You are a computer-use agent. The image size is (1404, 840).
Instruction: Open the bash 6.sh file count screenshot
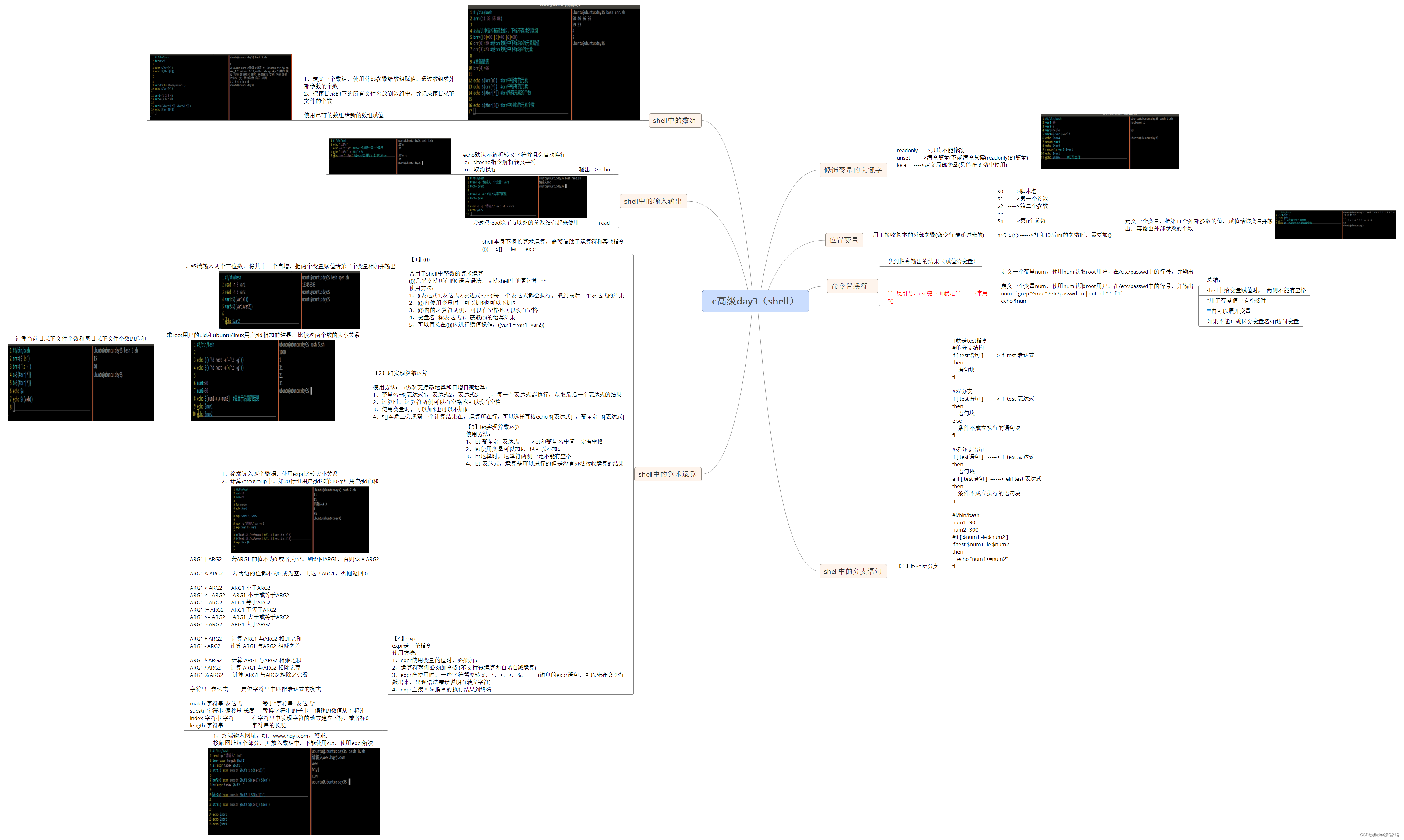tap(80, 383)
